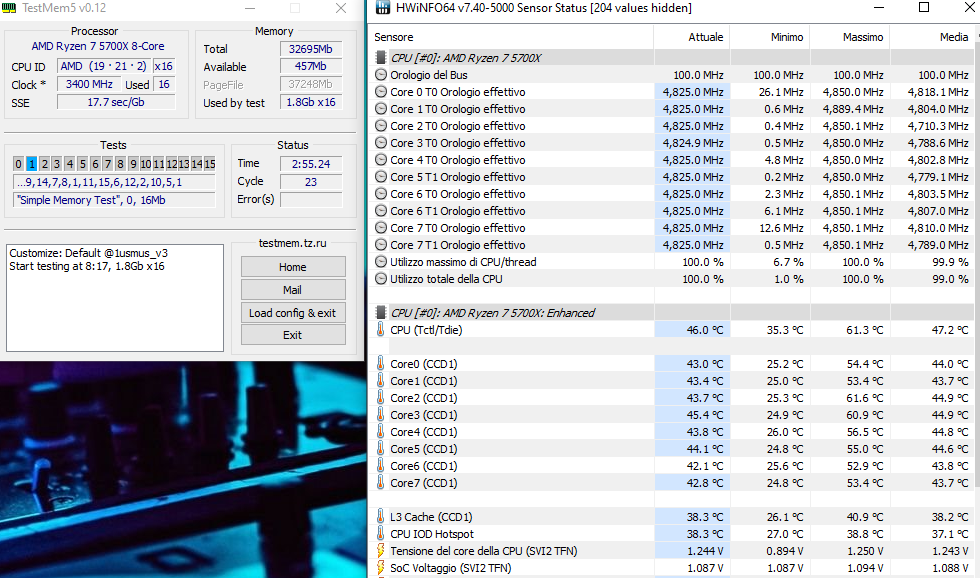Click the thermometer icon of Core3 (CCD1)
Image resolution: width=980 pixels, height=578 pixels.
click(381, 414)
